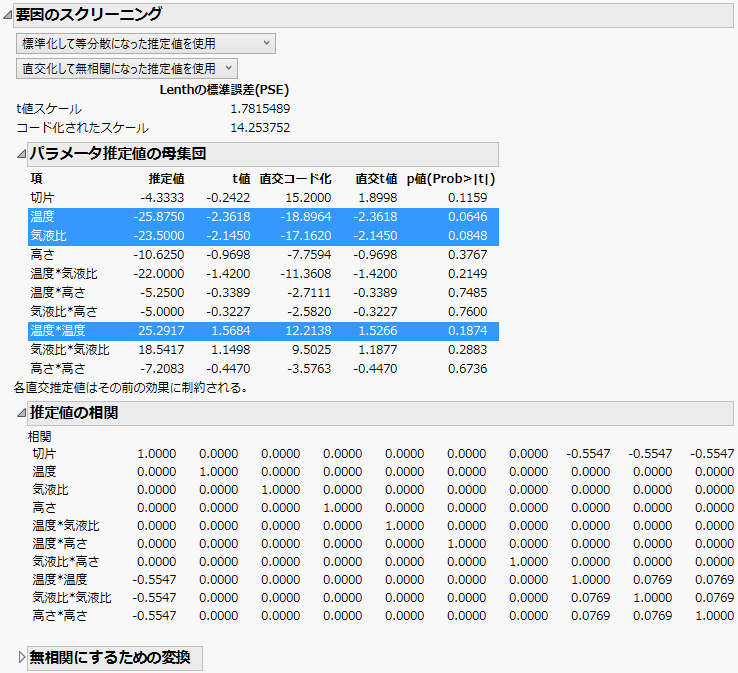Screen dimensions: 738x673
Task: Click the 推定値 column header
Action: click(x=166, y=179)
